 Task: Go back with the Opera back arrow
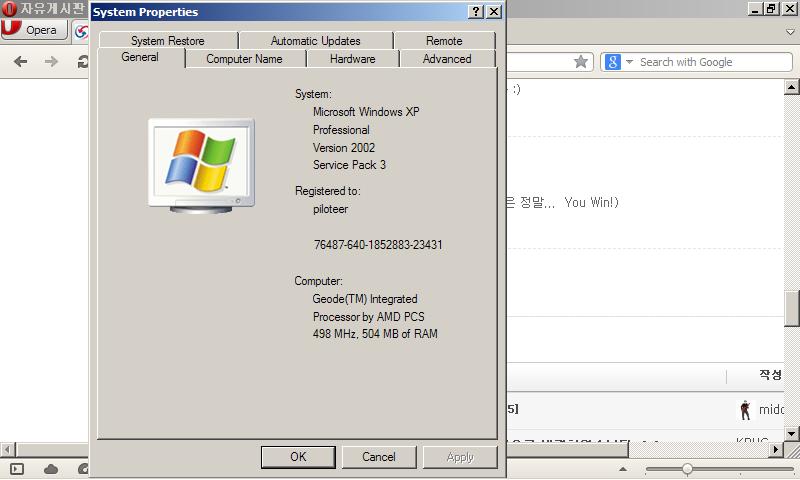(x=20, y=62)
